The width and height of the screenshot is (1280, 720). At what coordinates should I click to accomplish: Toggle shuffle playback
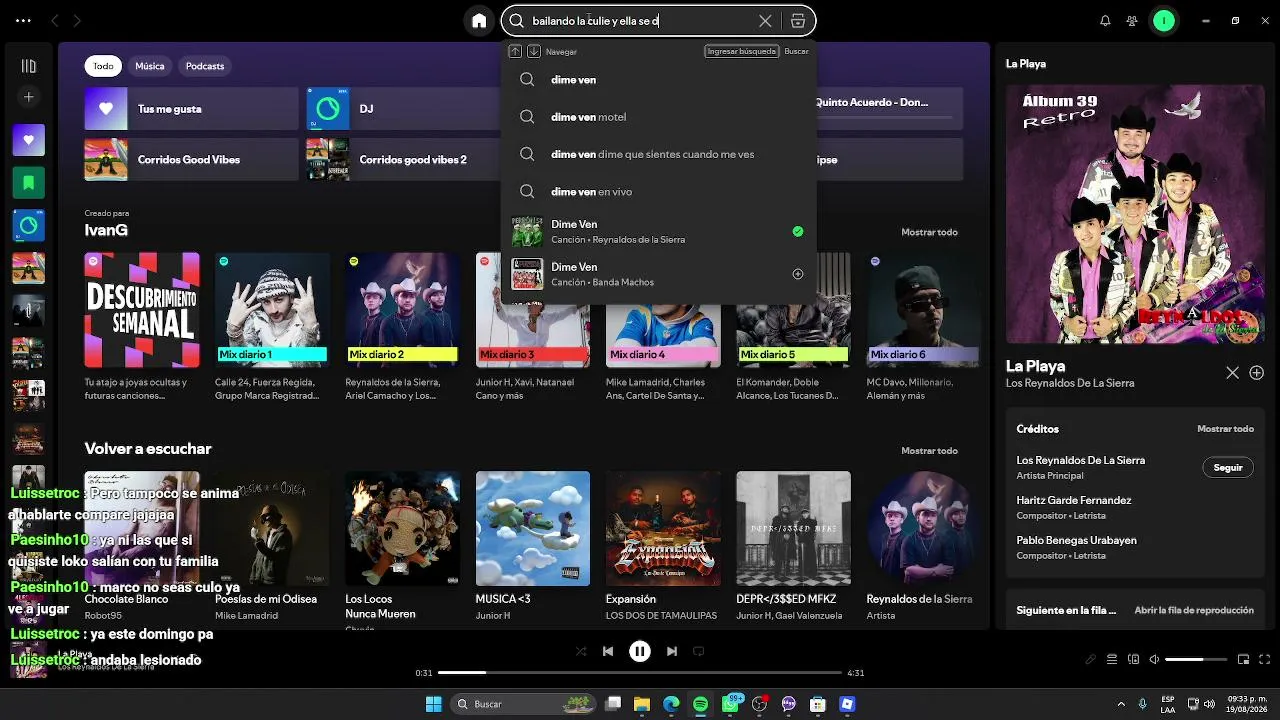point(581,651)
